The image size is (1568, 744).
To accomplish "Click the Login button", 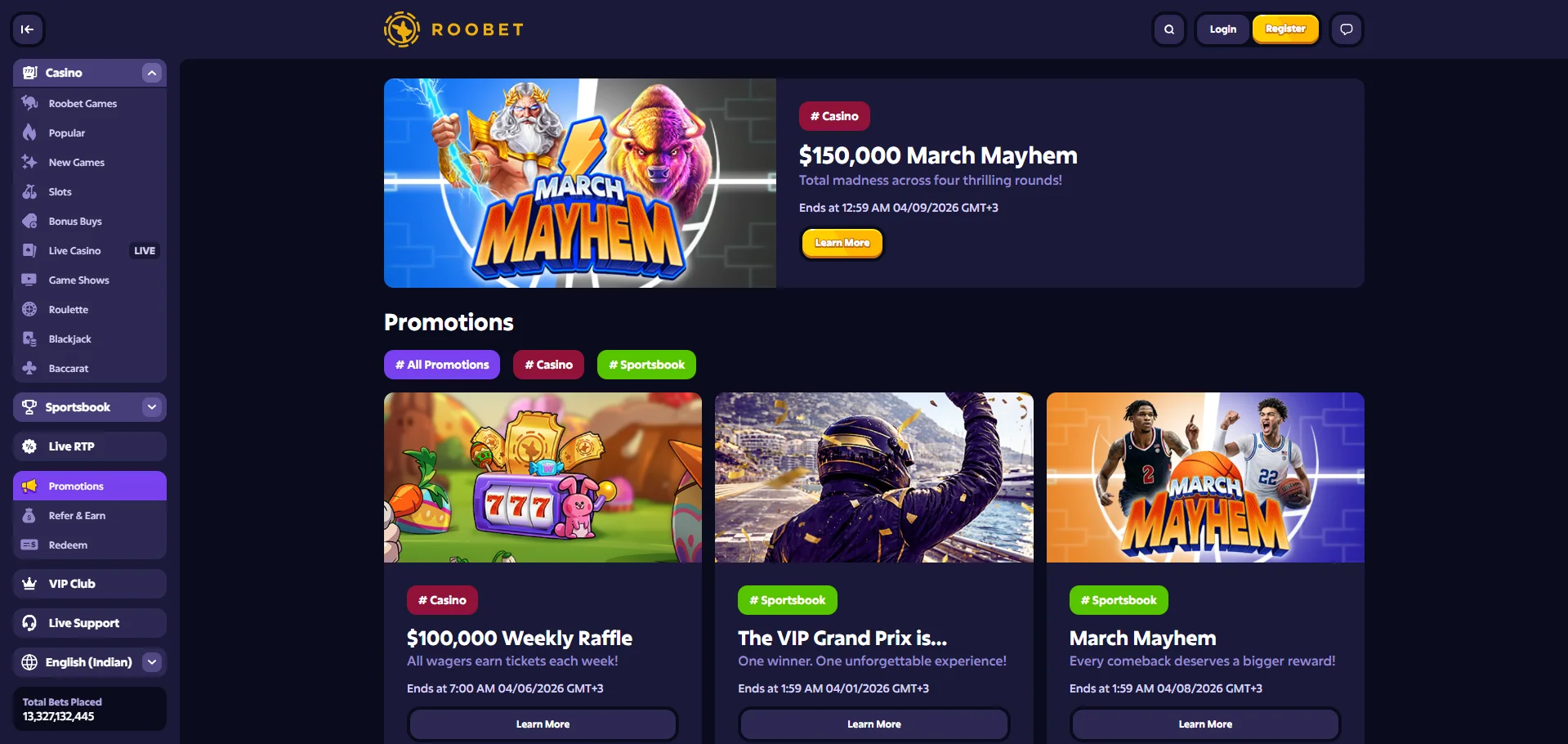I will [x=1222, y=29].
